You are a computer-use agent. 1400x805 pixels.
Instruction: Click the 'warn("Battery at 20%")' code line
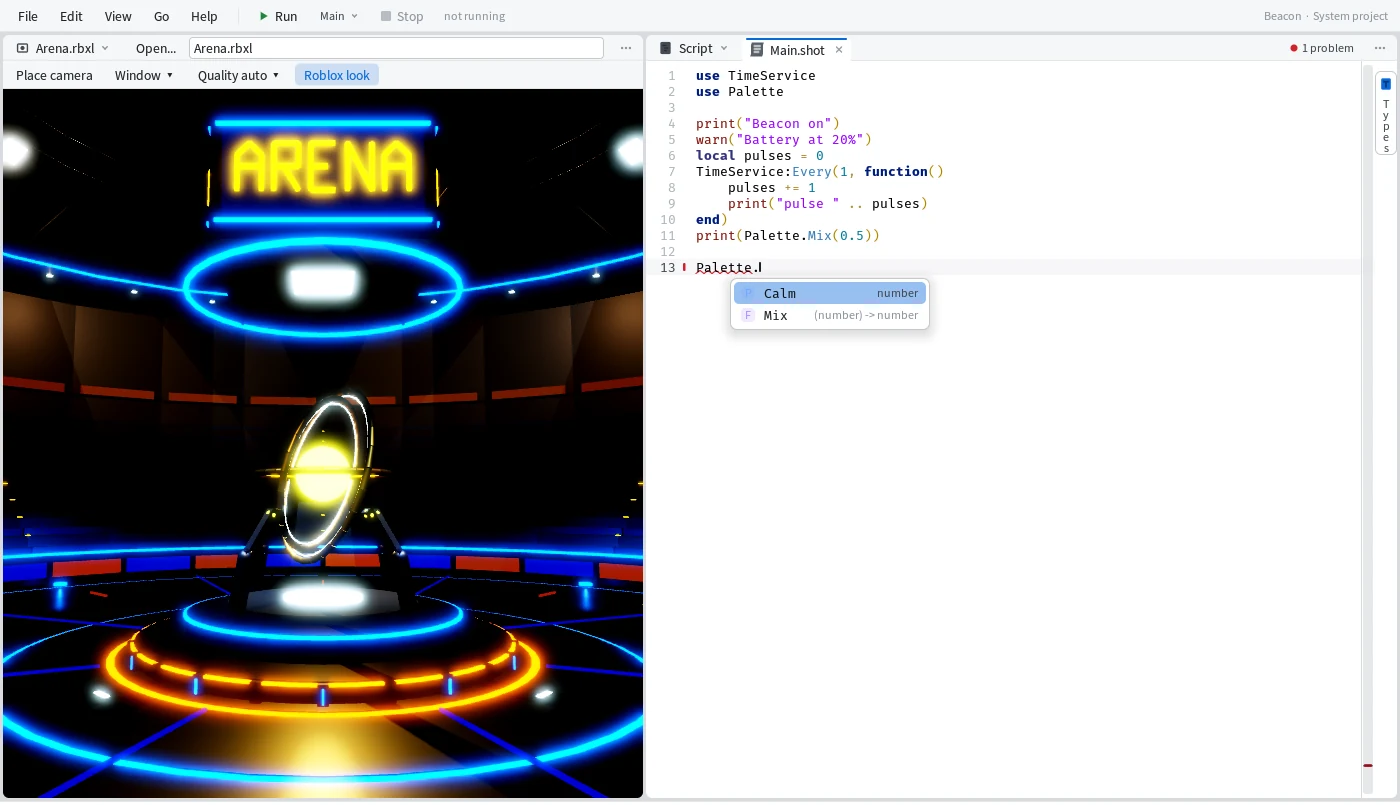point(784,139)
